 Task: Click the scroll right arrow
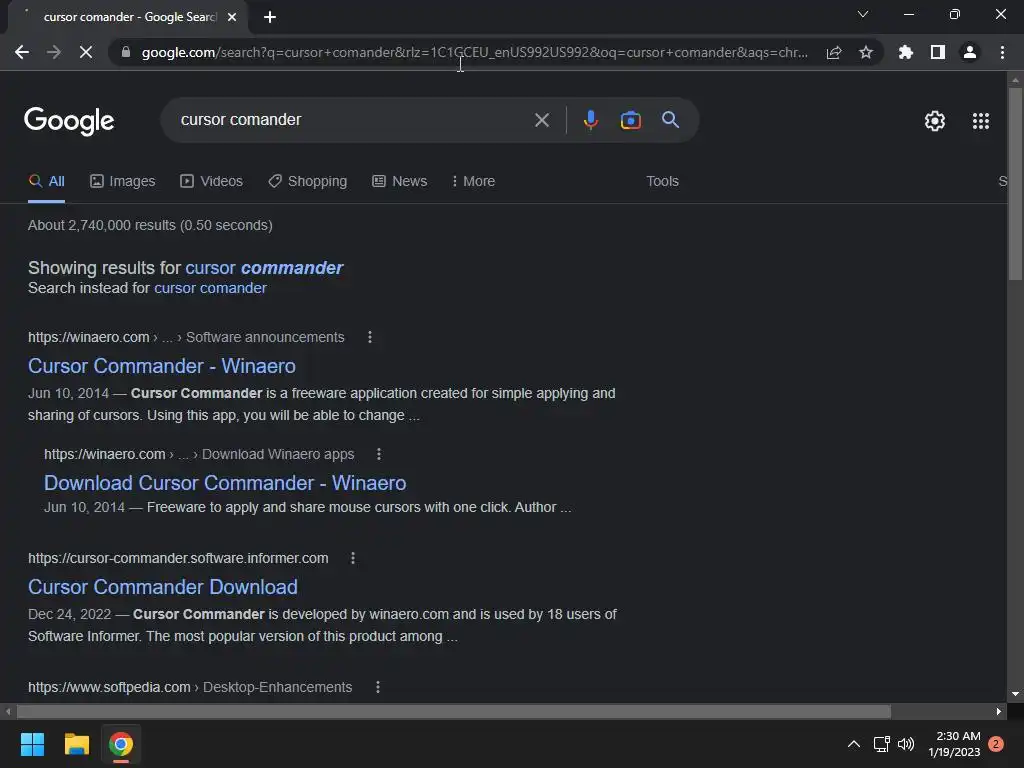(x=999, y=711)
